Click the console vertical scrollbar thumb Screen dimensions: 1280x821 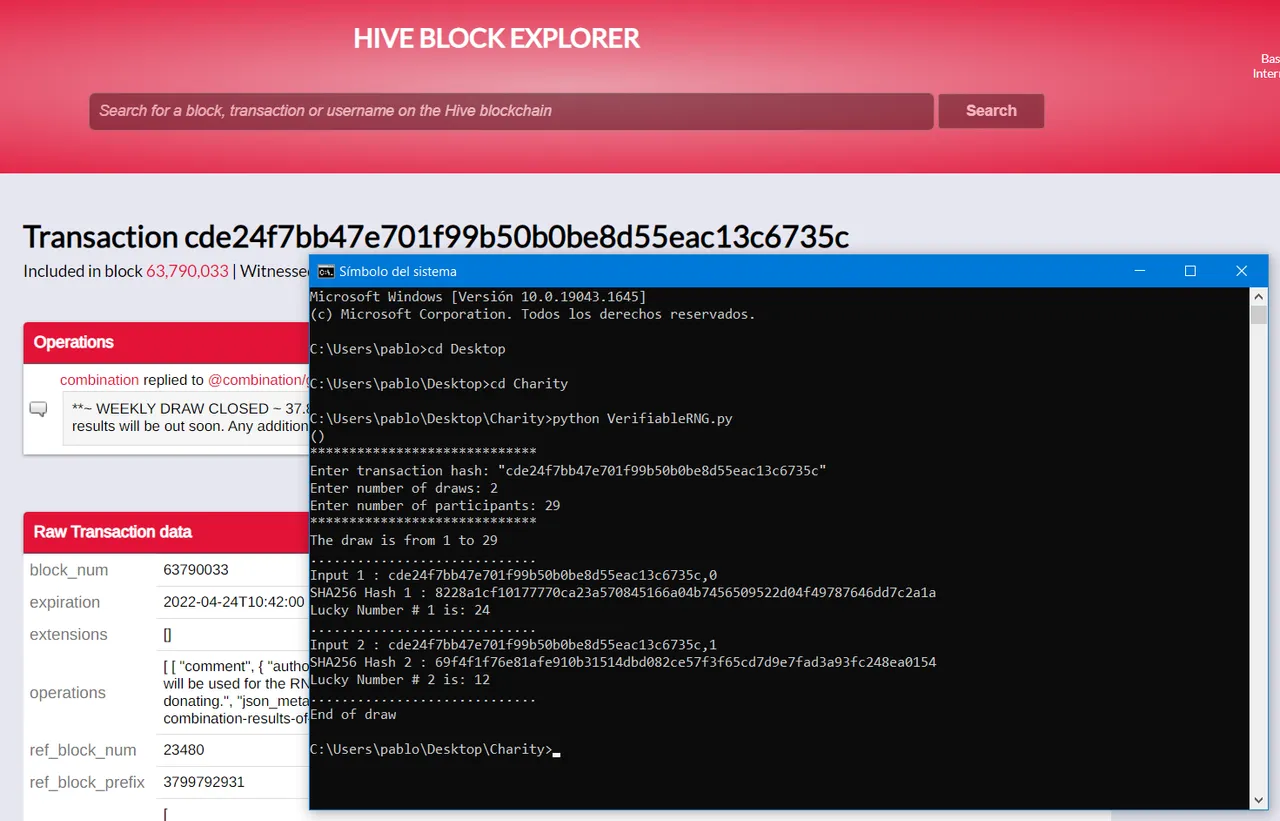[x=1259, y=316]
